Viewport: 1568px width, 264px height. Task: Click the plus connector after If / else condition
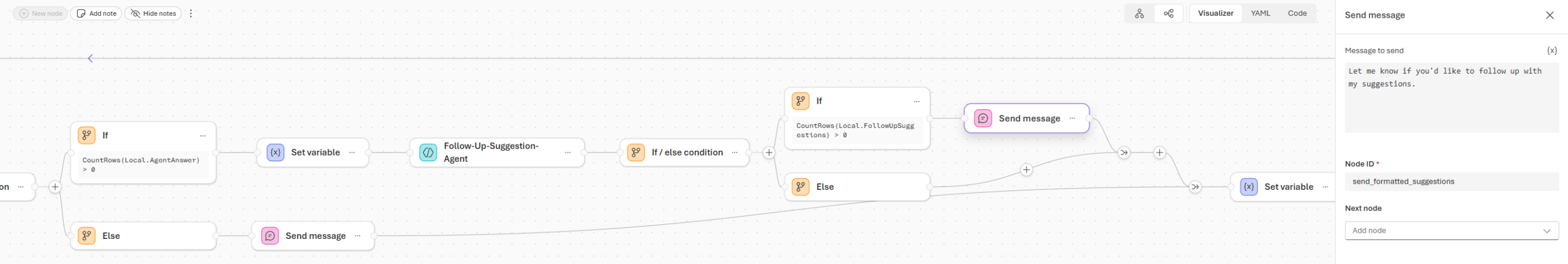pyautogui.click(x=769, y=153)
